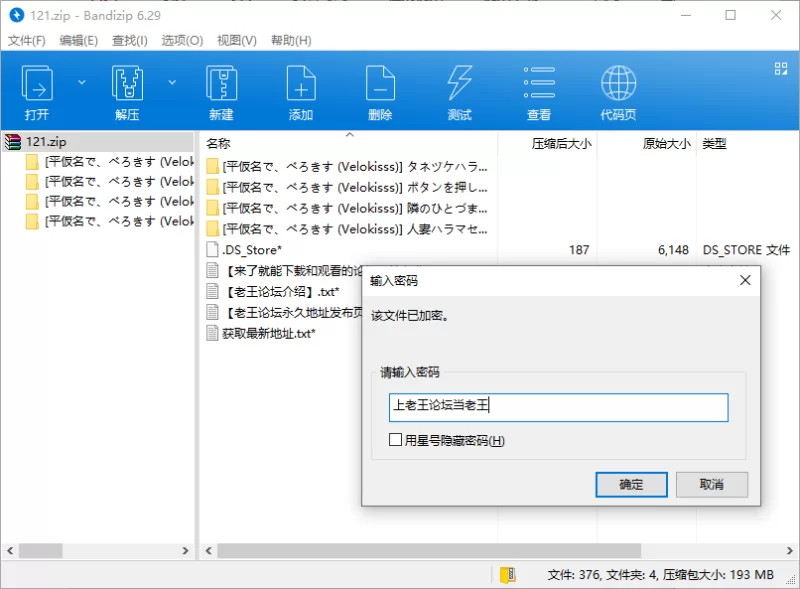Viewport: 800px width, 589px height.
Task: Close the 输入密码 dialog
Action: click(745, 280)
